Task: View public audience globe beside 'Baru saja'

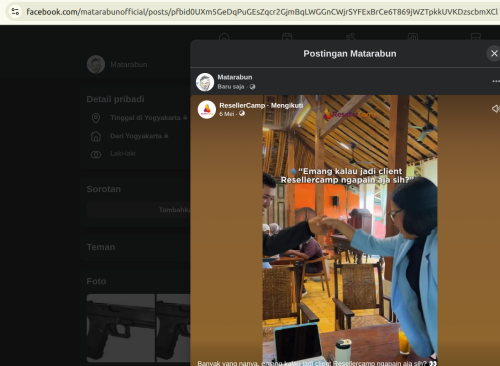Action: coord(252,87)
